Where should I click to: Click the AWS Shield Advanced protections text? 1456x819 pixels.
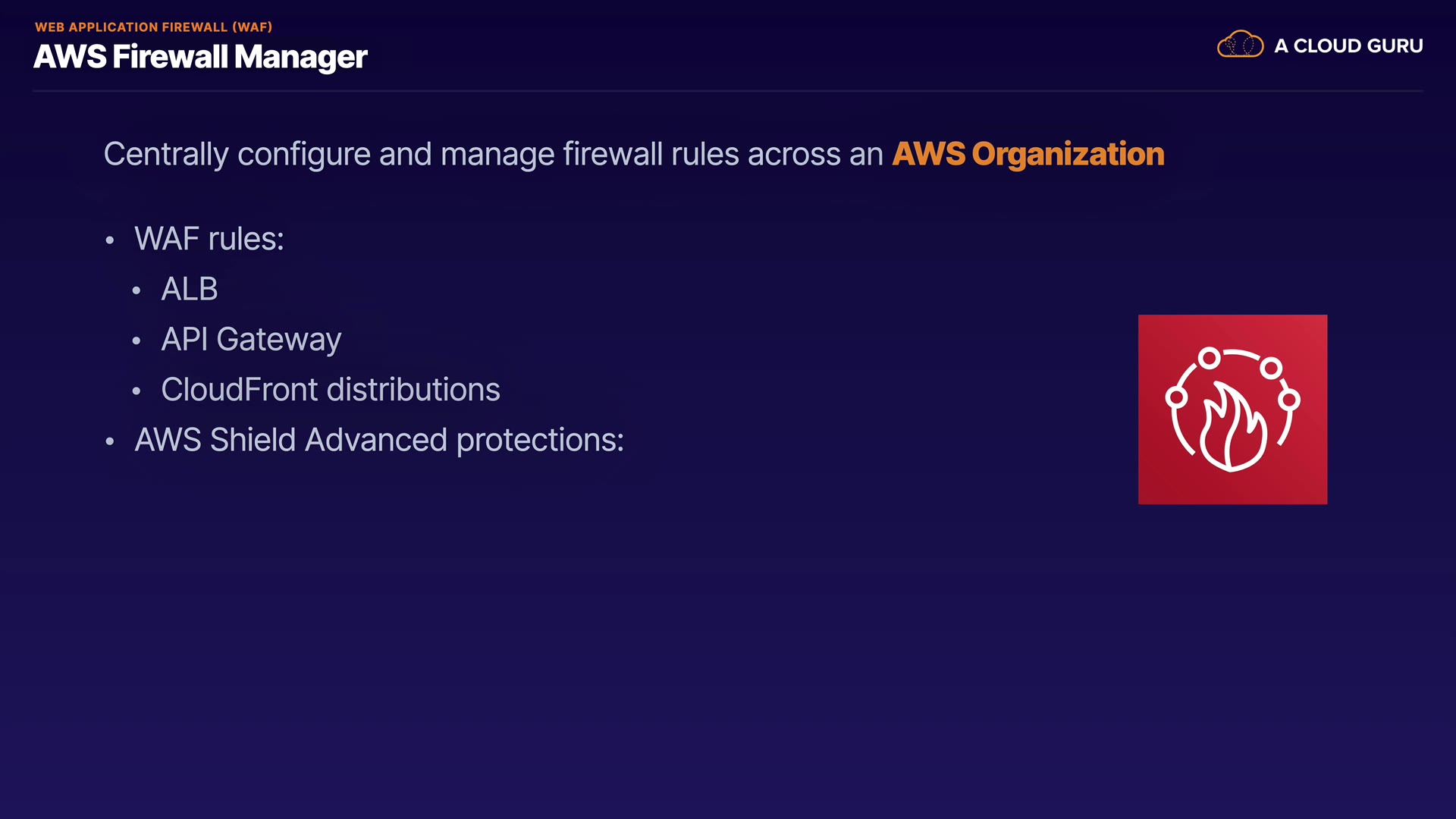tap(379, 440)
